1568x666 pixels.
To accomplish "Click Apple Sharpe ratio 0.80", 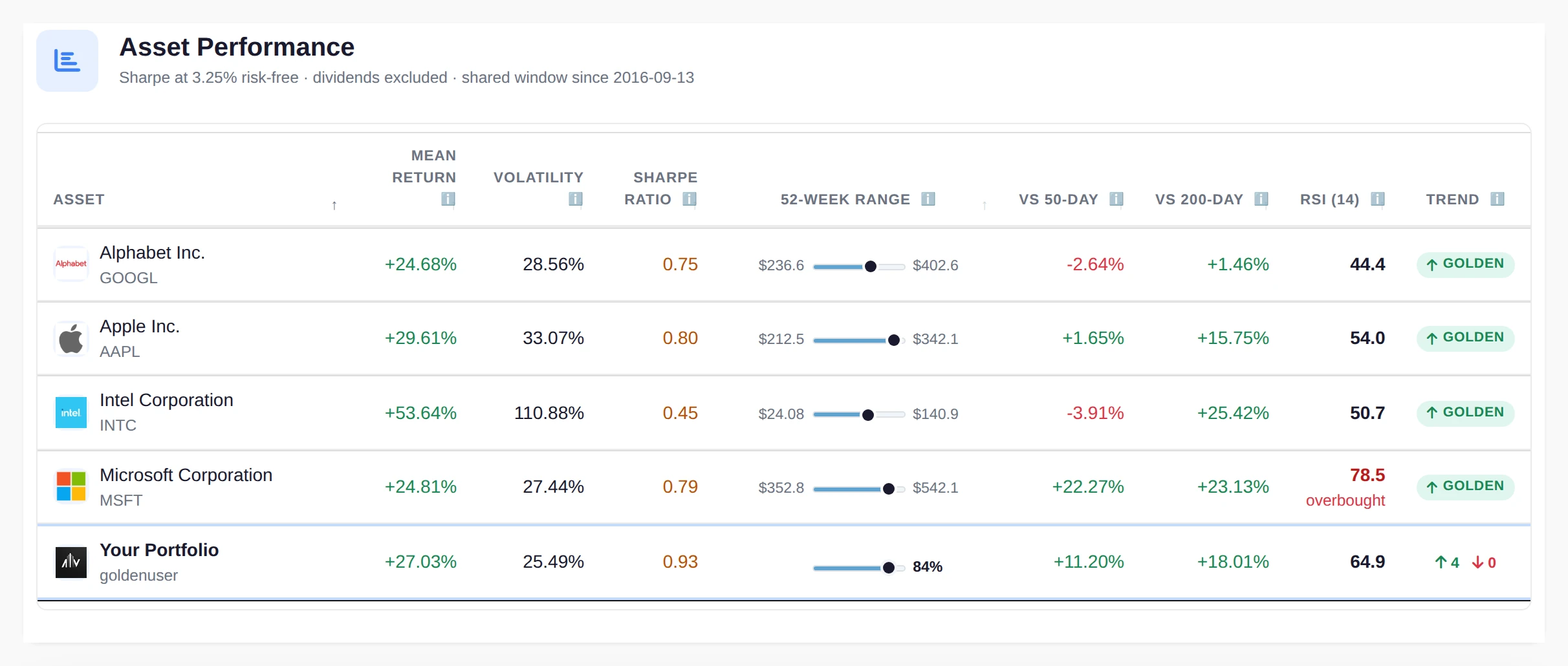I will point(680,338).
